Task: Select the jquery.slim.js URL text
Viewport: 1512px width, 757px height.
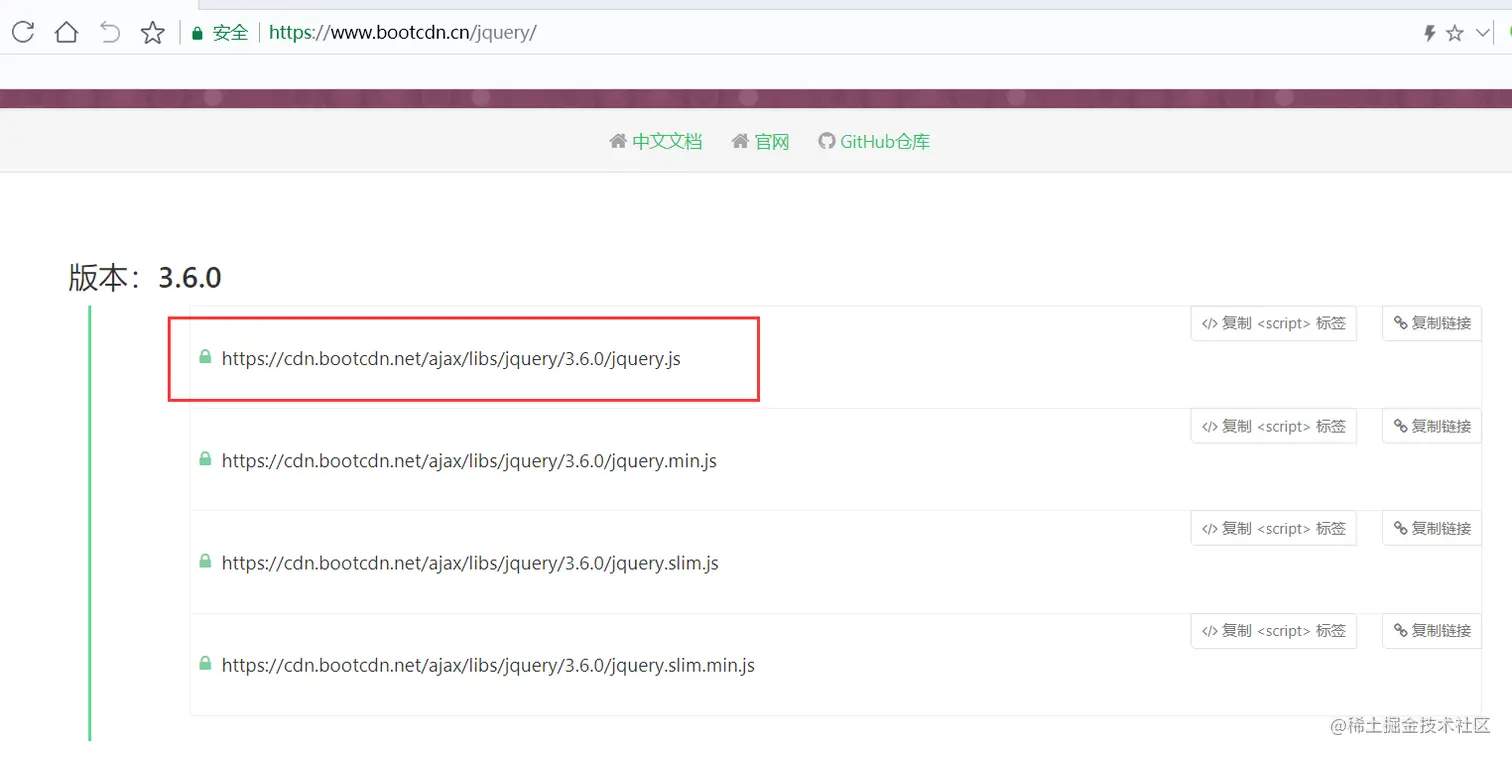Action: tap(470, 563)
